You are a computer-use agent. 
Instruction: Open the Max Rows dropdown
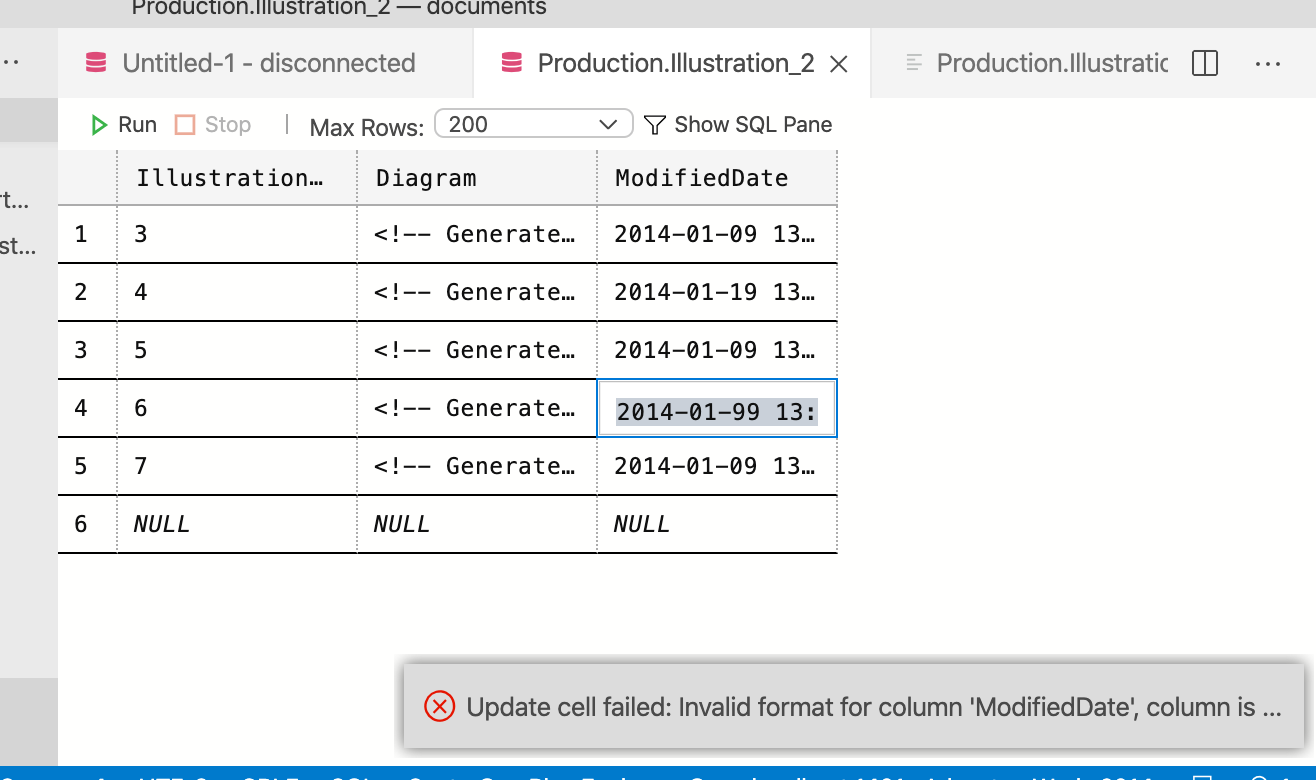pos(534,124)
